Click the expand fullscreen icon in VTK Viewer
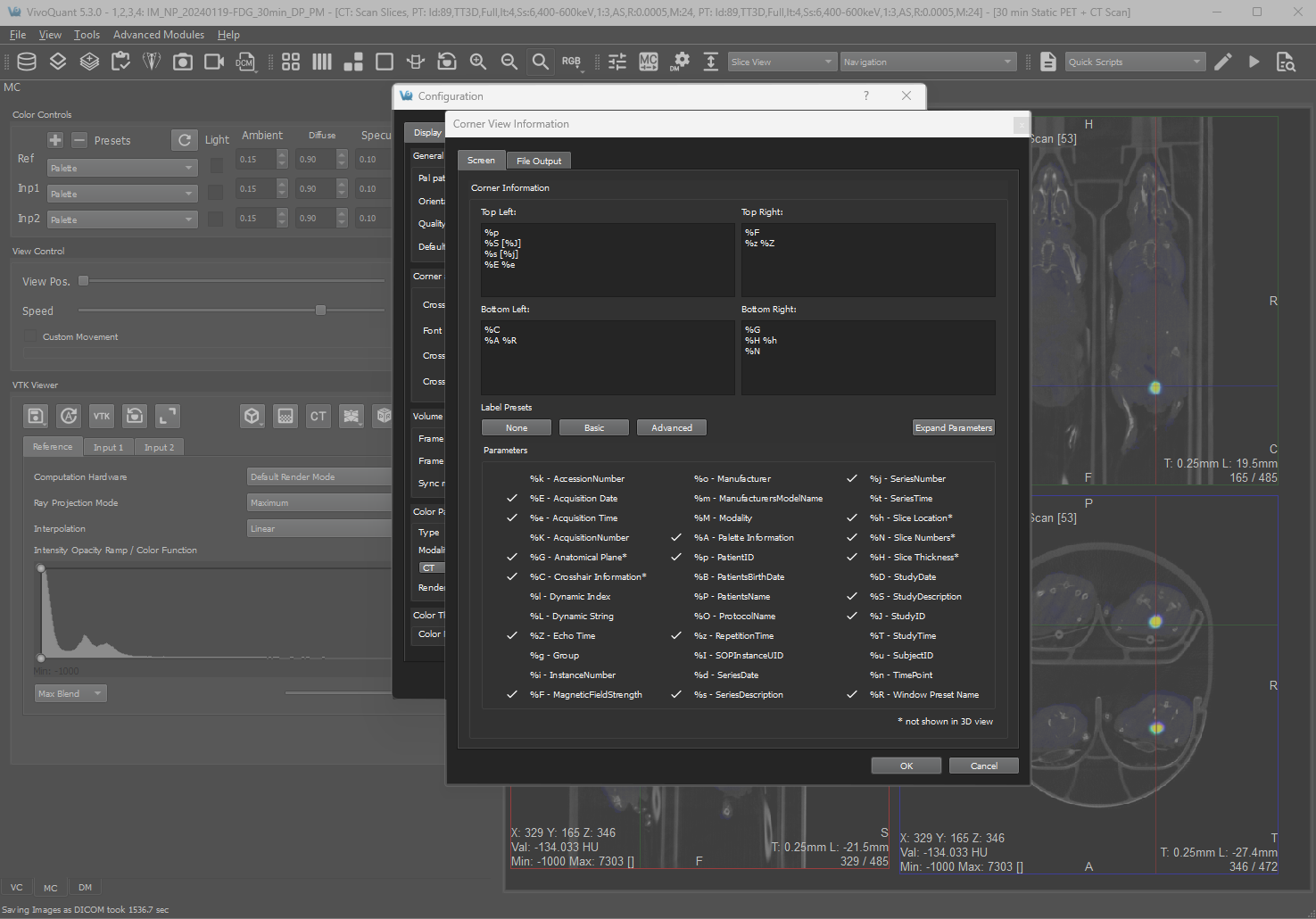This screenshot has width=1316, height=919. pyautogui.click(x=168, y=416)
